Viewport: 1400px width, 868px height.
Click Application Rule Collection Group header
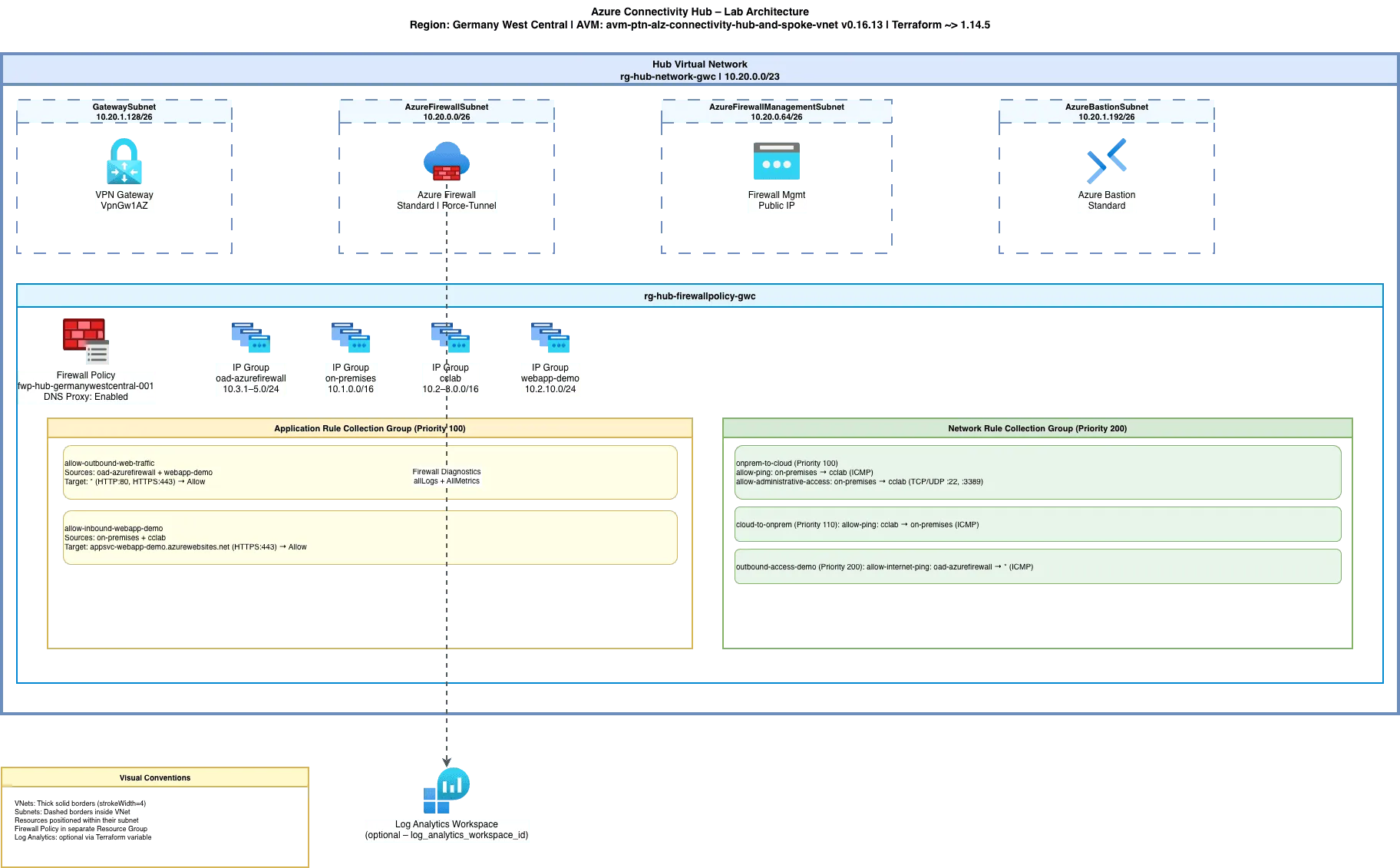click(x=370, y=428)
